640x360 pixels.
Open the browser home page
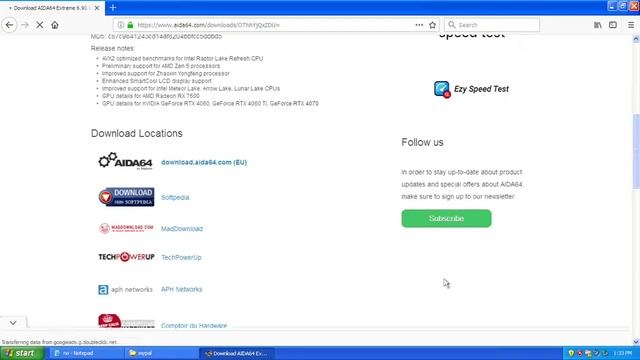point(55,25)
